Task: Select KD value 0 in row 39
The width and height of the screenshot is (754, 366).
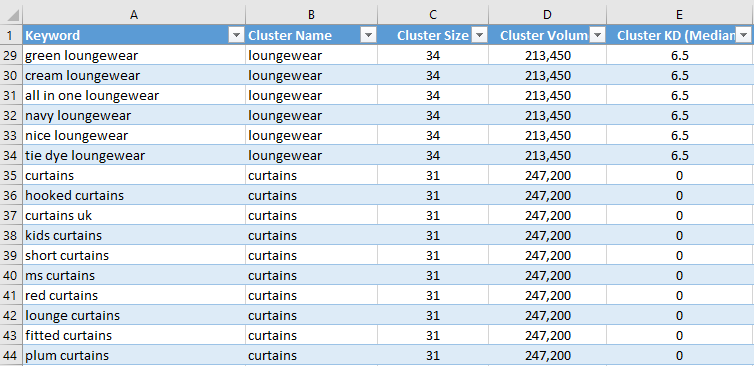Action: (x=680, y=255)
